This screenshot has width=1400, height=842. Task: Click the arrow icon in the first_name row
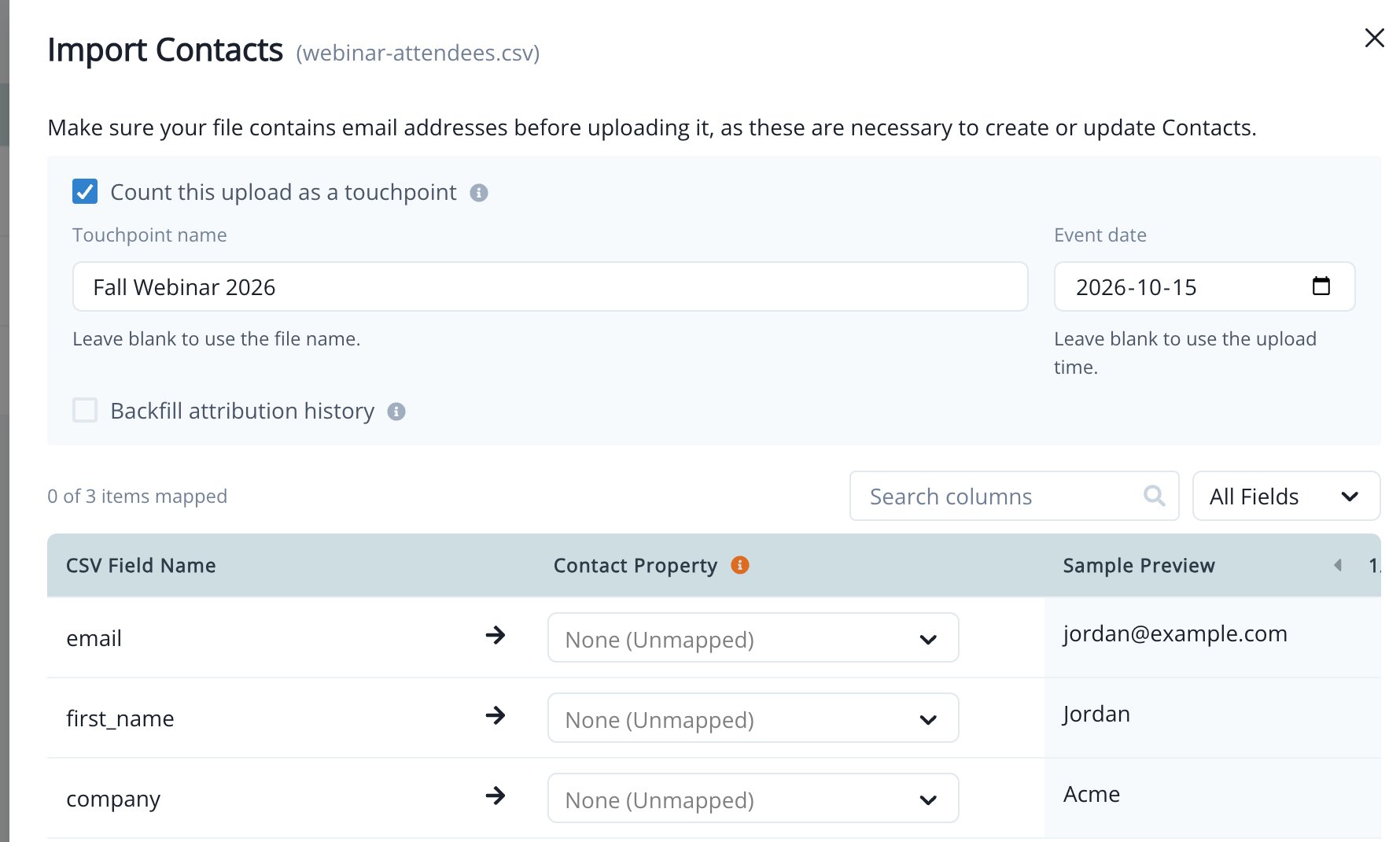point(496,715)
